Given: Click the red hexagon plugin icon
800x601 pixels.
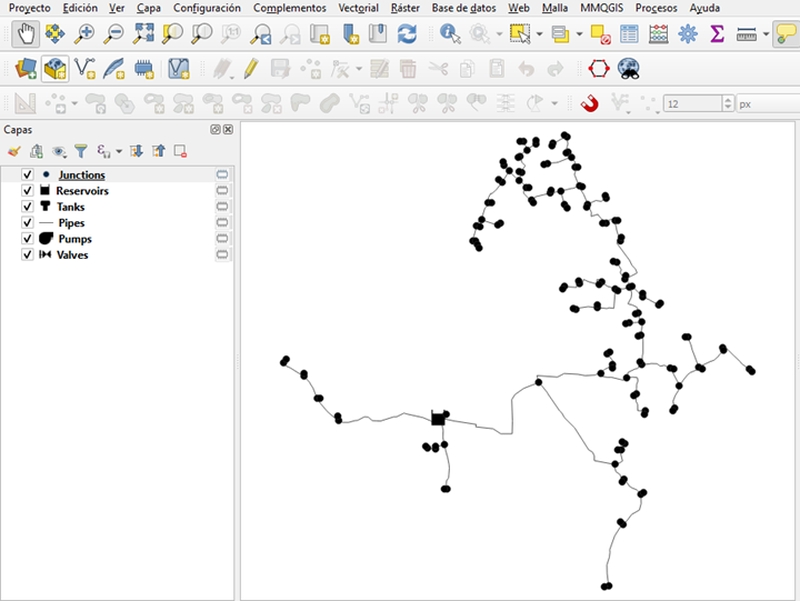Looking at the screenshot, I should click(599, 68).
